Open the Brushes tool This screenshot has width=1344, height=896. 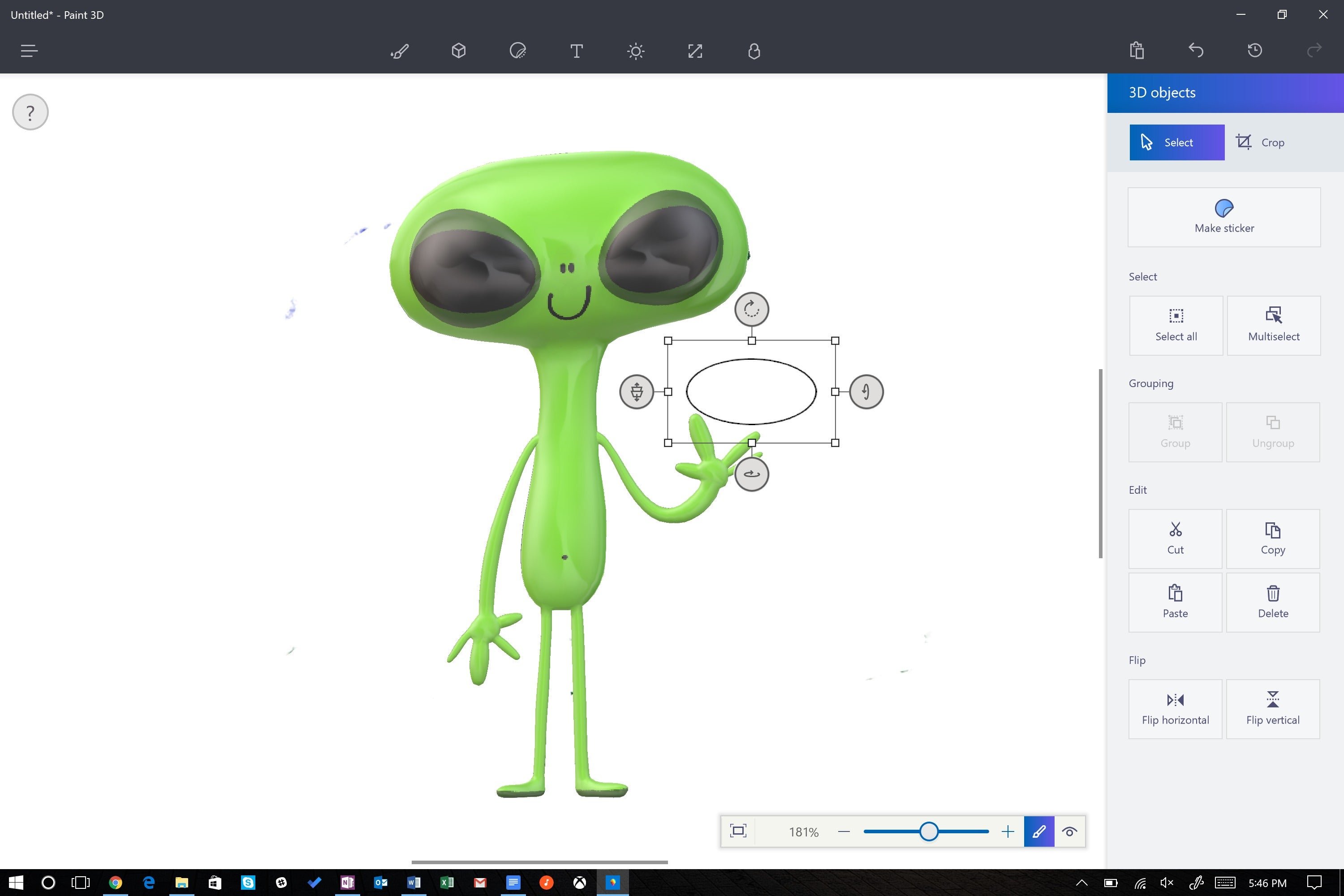click(400, 52)
